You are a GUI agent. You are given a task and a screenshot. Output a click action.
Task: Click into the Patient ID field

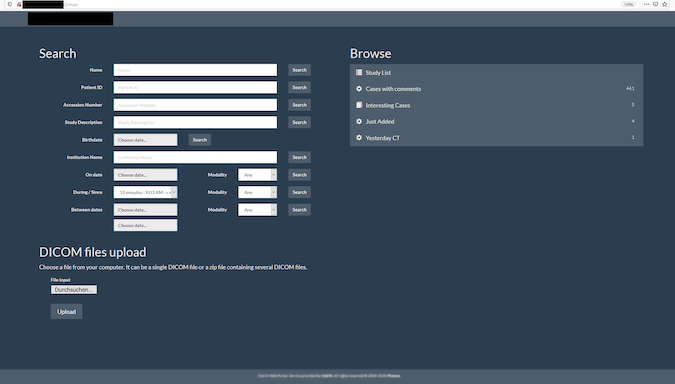click(x=195, y=87)
